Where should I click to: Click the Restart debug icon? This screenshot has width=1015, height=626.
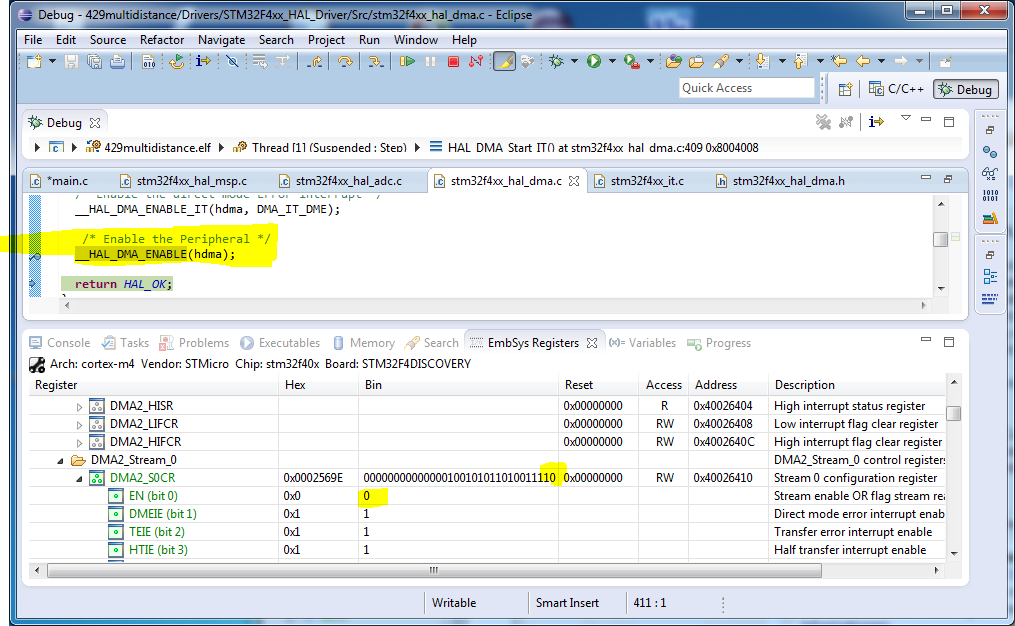pyautogui.click(x=176, y=61)
